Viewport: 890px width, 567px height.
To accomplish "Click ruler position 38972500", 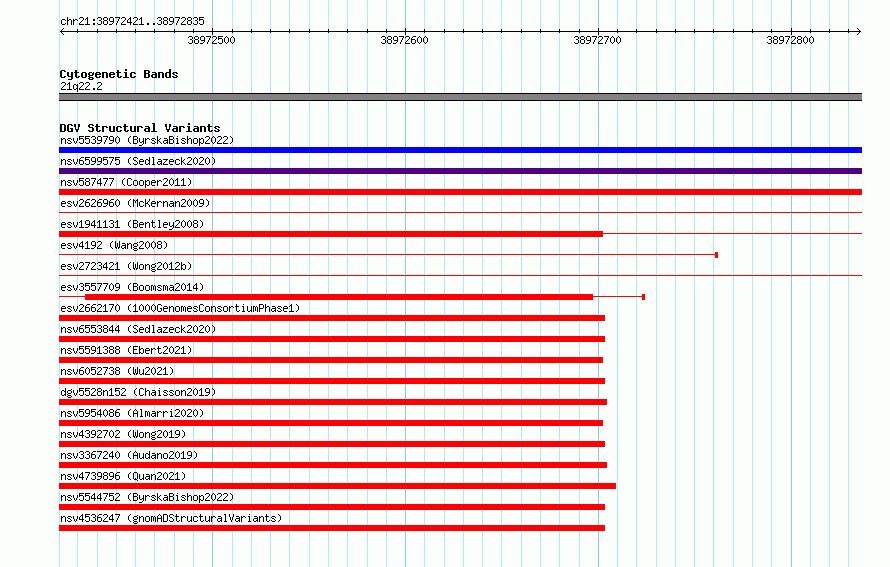I will pos(211,40).
